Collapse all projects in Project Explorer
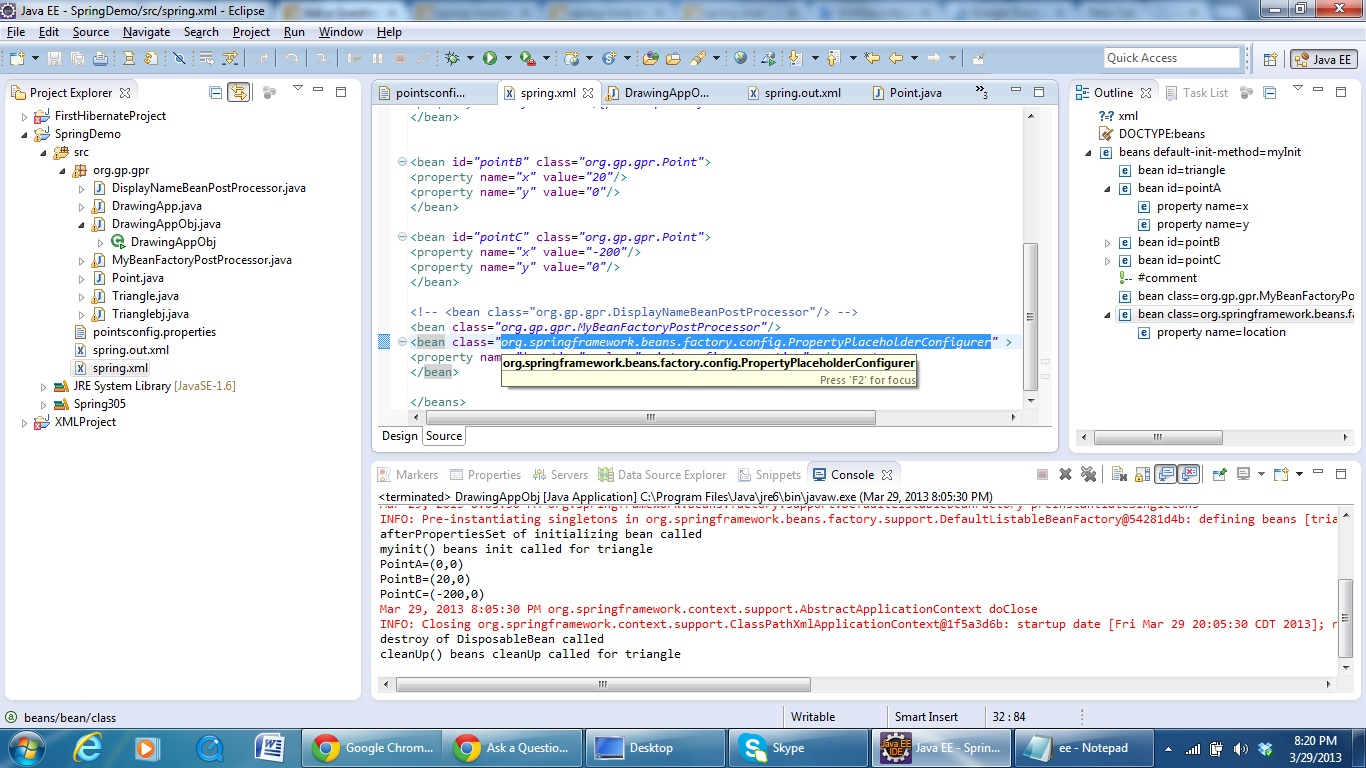Screen dimensions: 1366x768 pyautogui.click(x=216, y=92)
